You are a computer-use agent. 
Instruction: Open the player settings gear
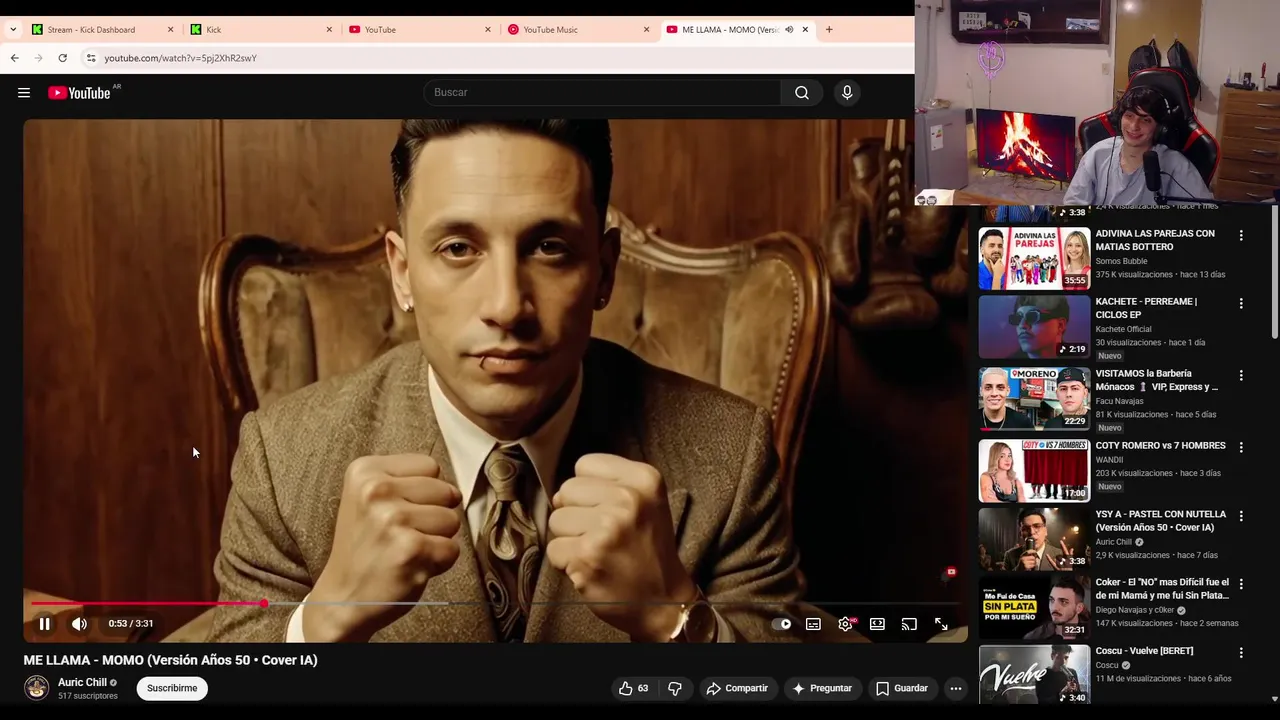click(x=846, y=624)
